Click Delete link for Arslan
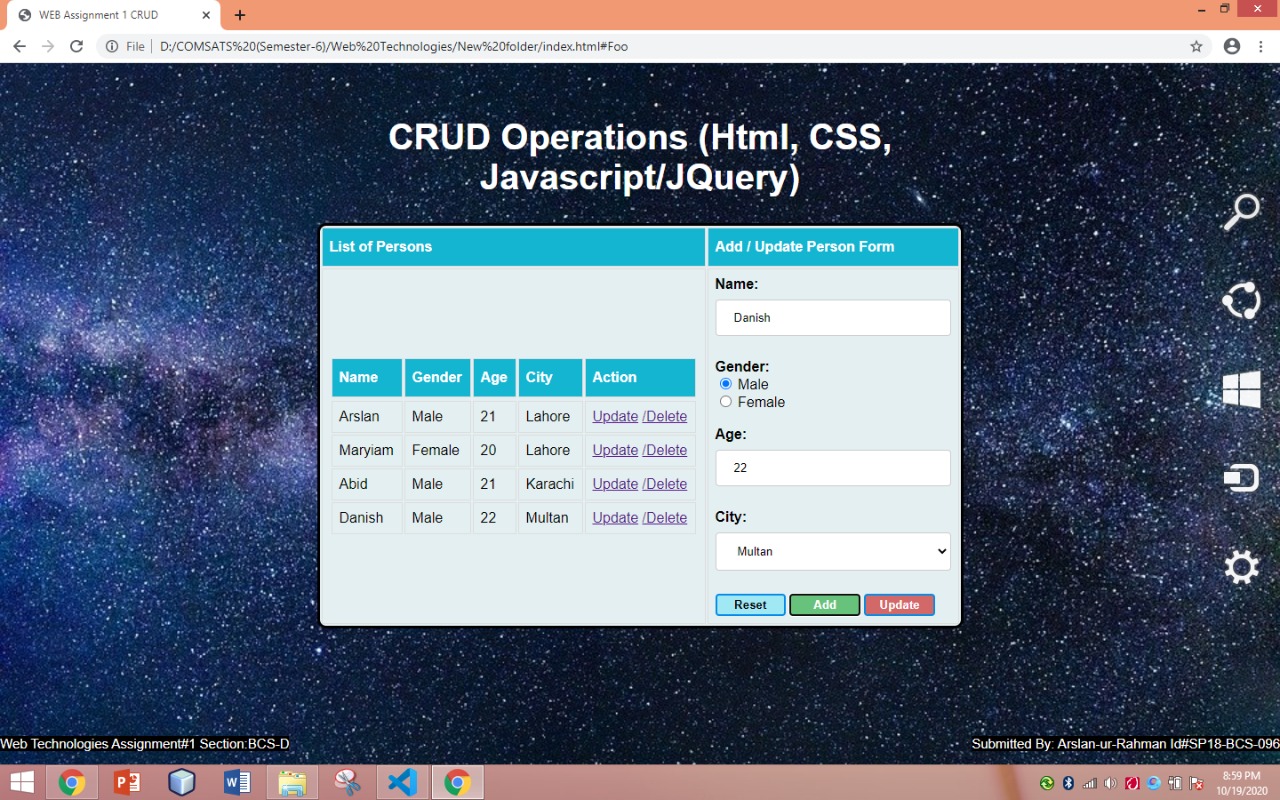The image size is (1280, 800). [665, 416]
